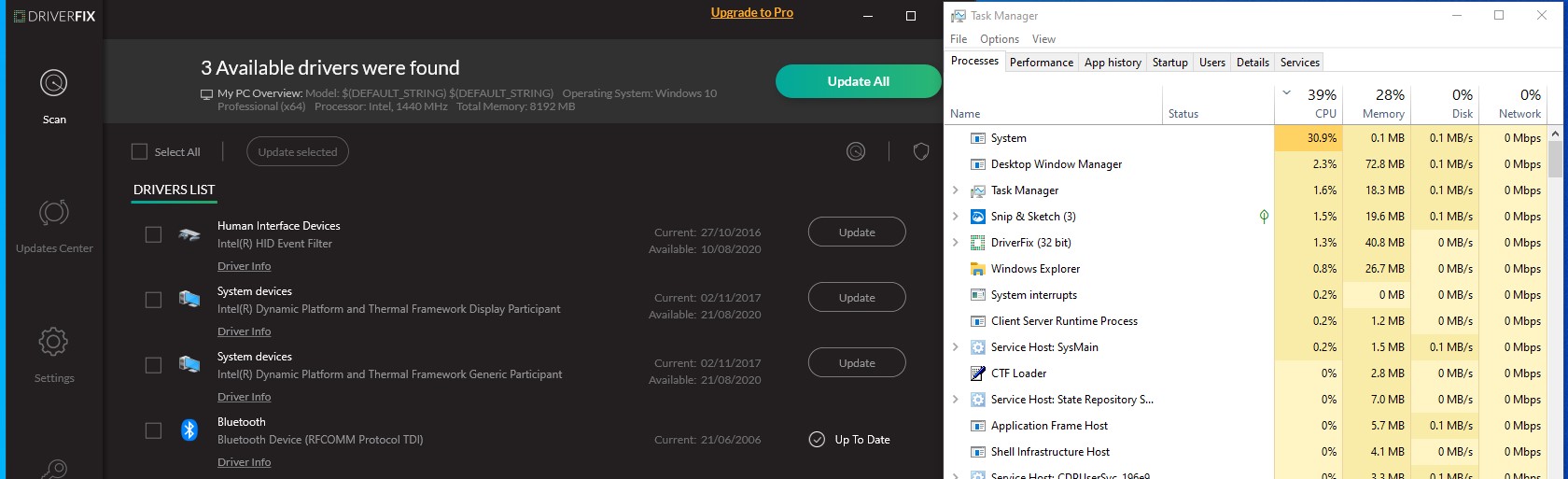This screenshot has height=479, width=1568.
Task: Click the CTF Loader process icon
Action: [x=978, y=373]
